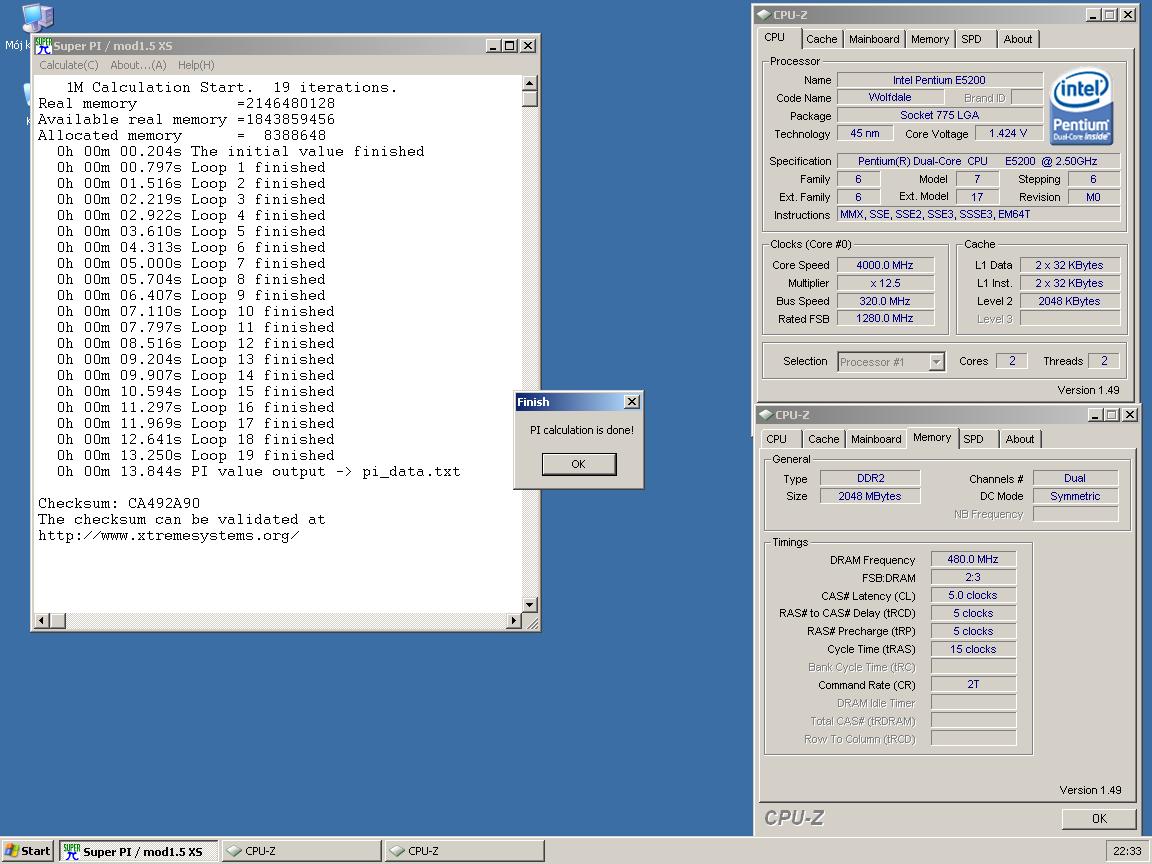1152x864 pixels.
Task: Open the Processor #1 selection dropdown
Action: (x=936, y=361)
